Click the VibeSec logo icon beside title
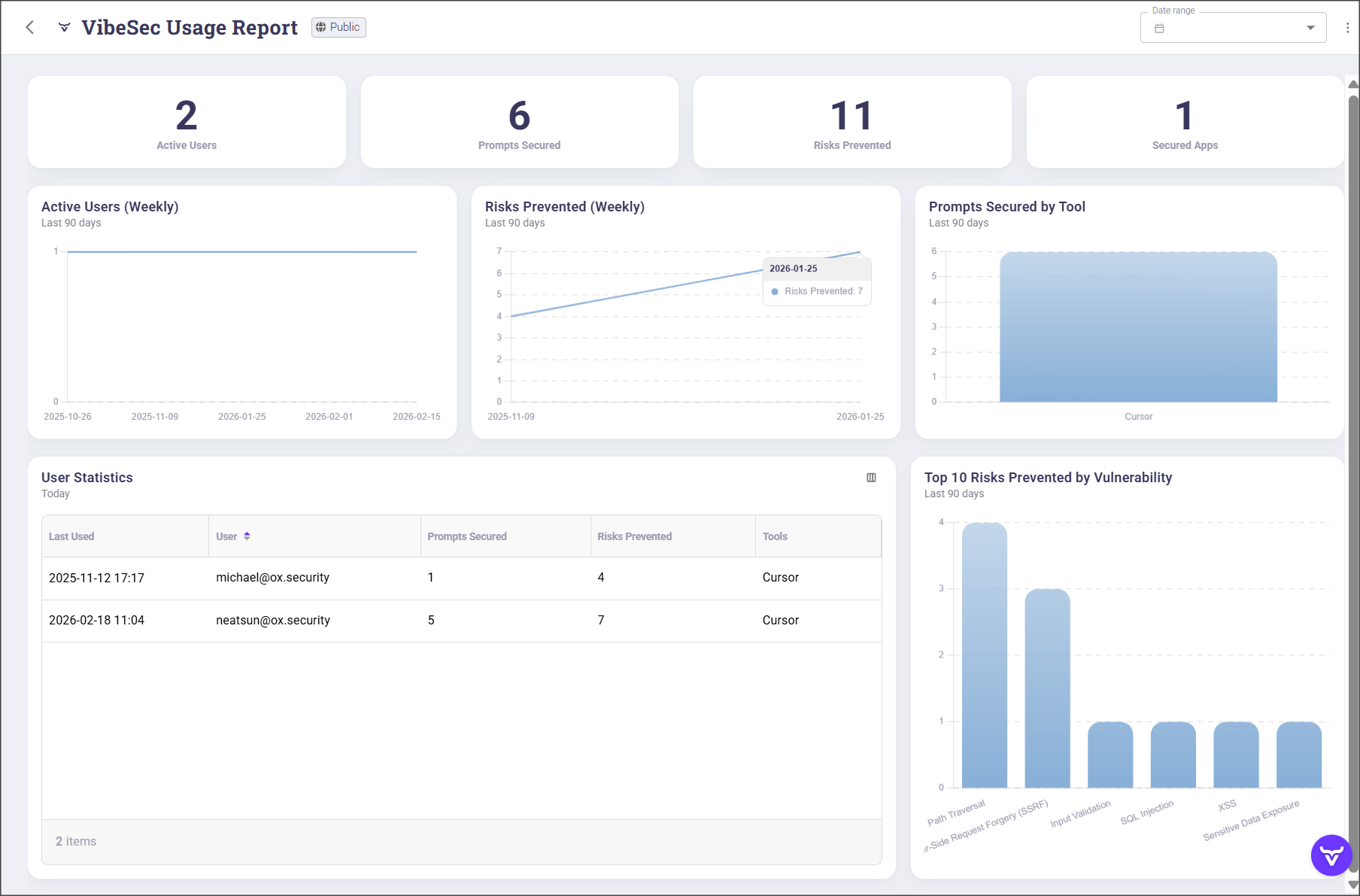Screen dimensions: 1360x896 click(65, 28)
